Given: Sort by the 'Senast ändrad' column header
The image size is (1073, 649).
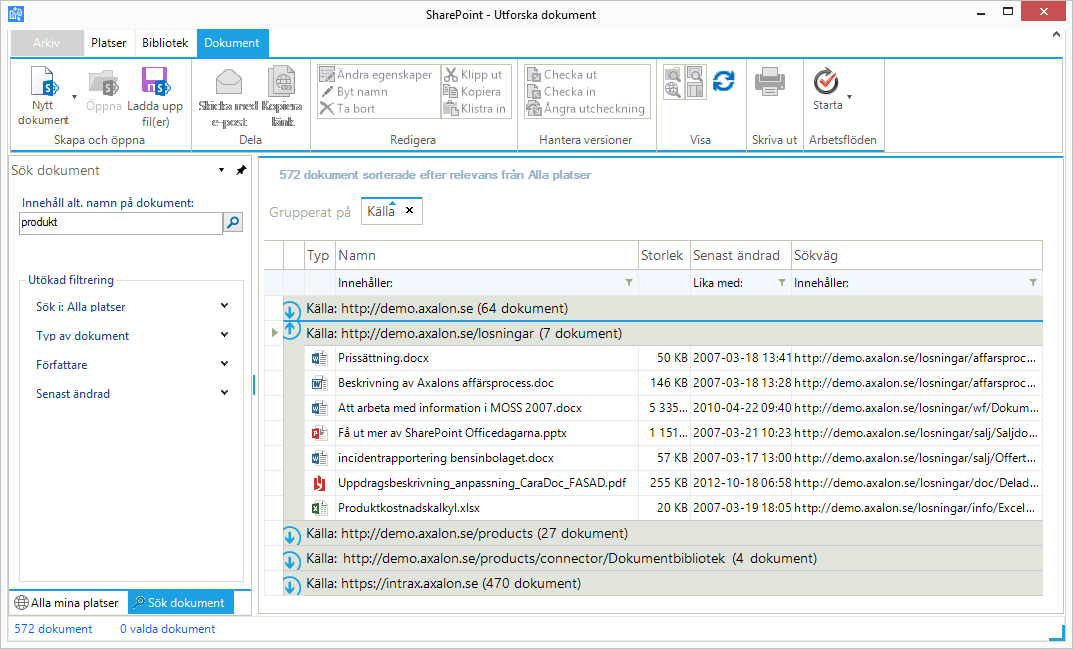Looking at the screenshot, I should pos(740,255).
